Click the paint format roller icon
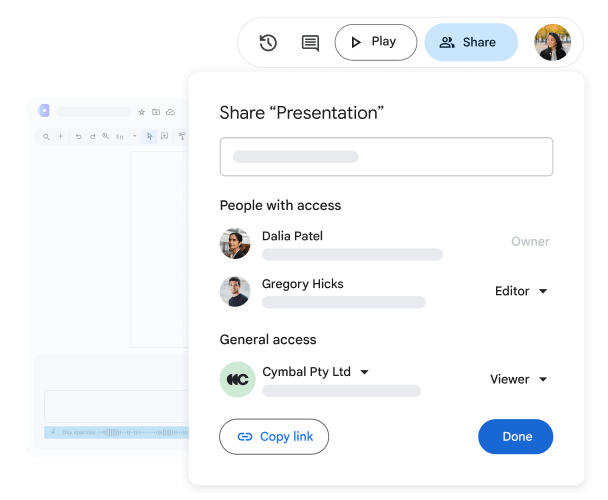Image resolution: width=608 pixels, height=500 pixels. (x=182, y=136)
